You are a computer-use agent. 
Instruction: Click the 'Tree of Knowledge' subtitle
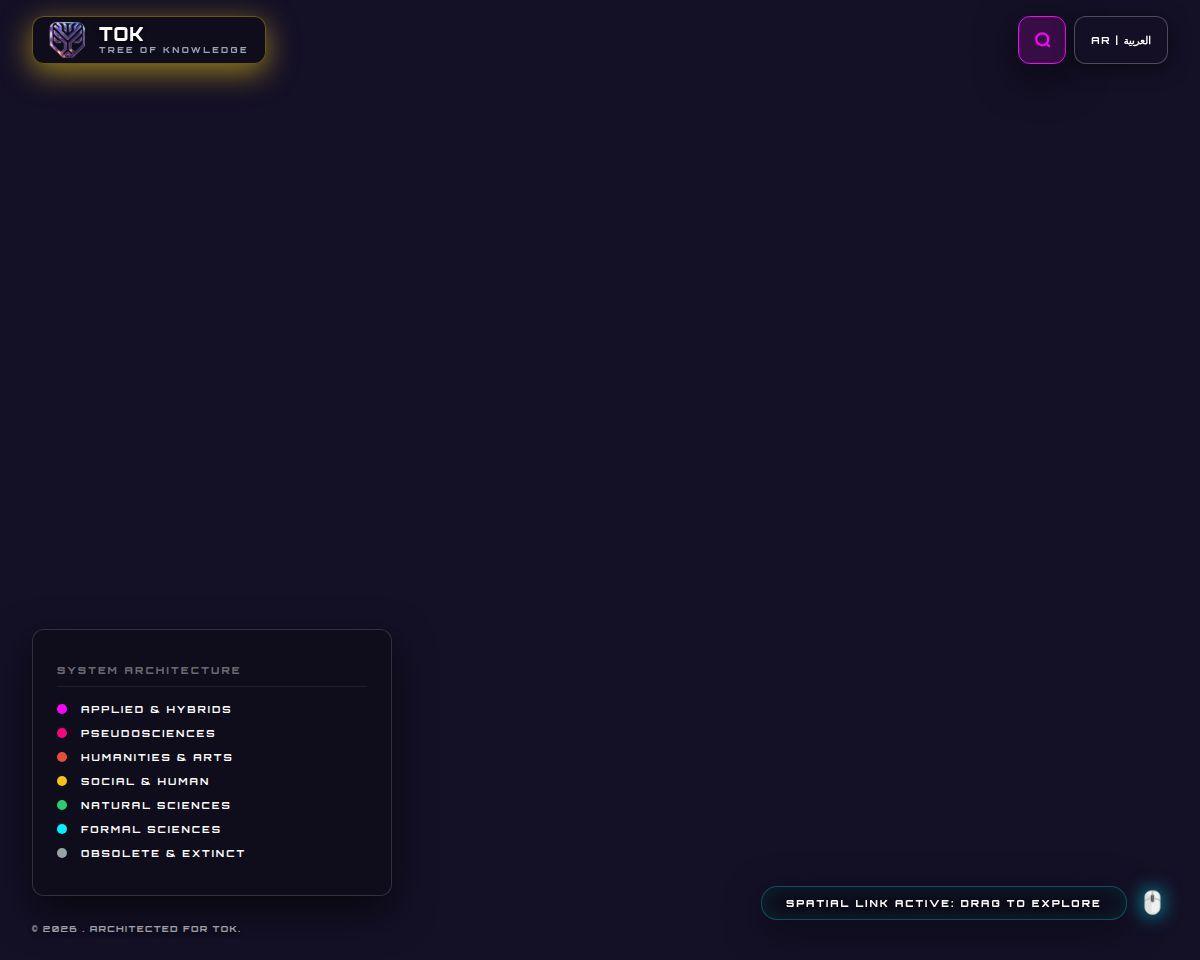(x=173, y=50)
